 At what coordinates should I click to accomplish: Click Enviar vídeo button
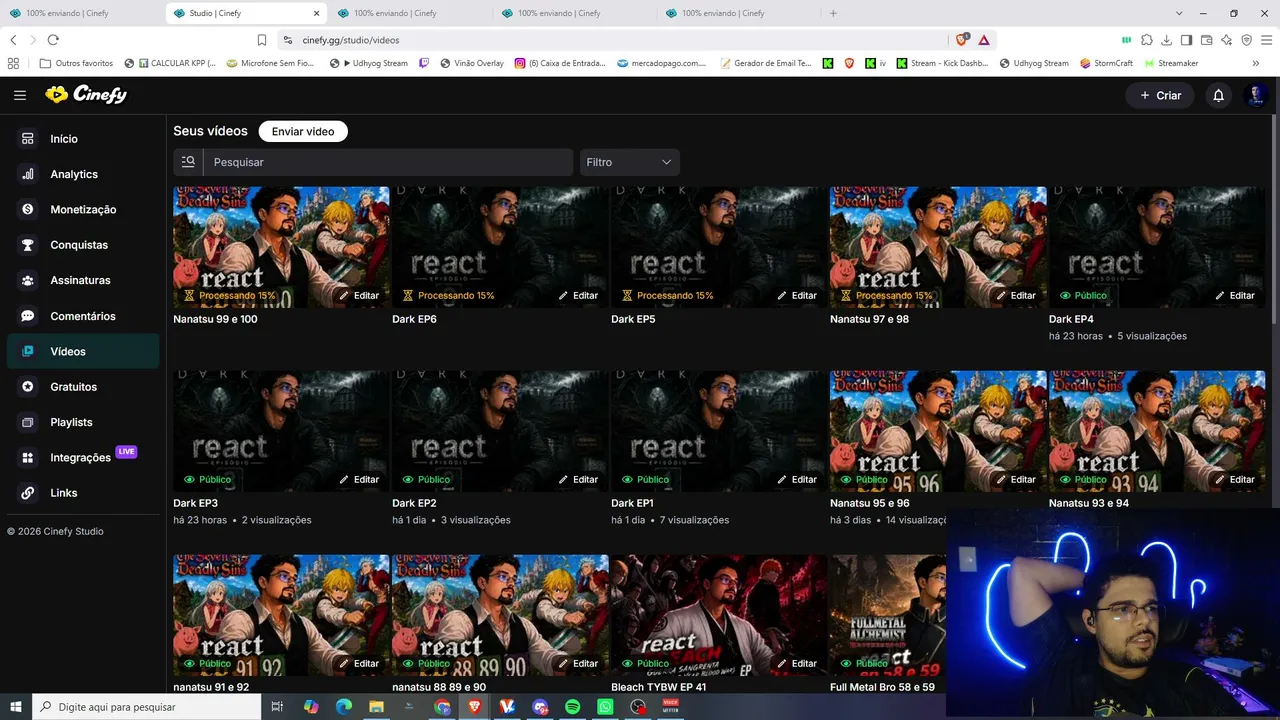click(303, 131)
